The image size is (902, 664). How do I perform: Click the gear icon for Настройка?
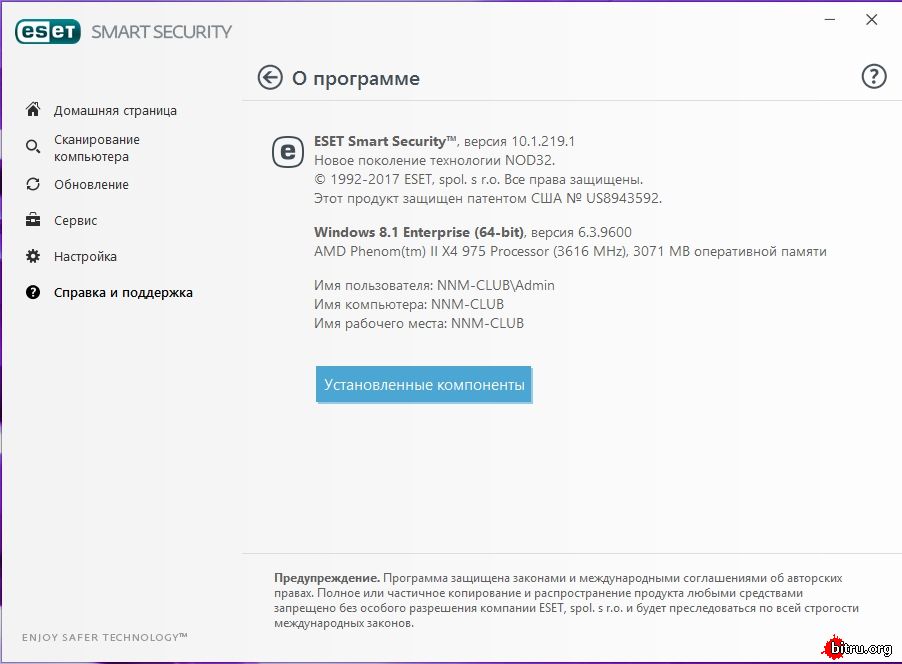[33, 256]
